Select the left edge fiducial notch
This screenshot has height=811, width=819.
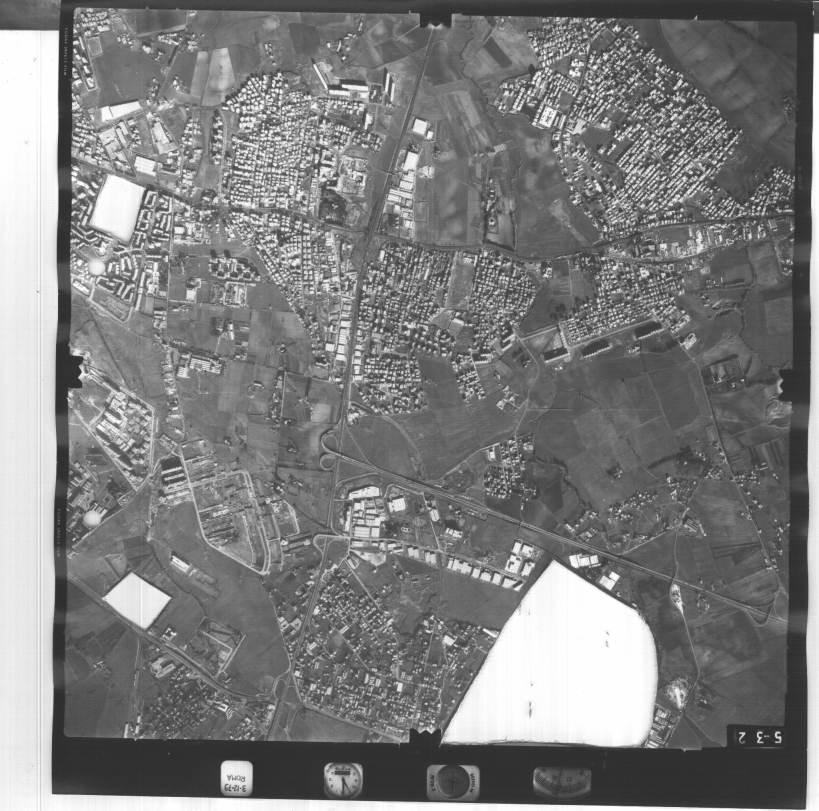pyautogui.click(x=70, y=371)
